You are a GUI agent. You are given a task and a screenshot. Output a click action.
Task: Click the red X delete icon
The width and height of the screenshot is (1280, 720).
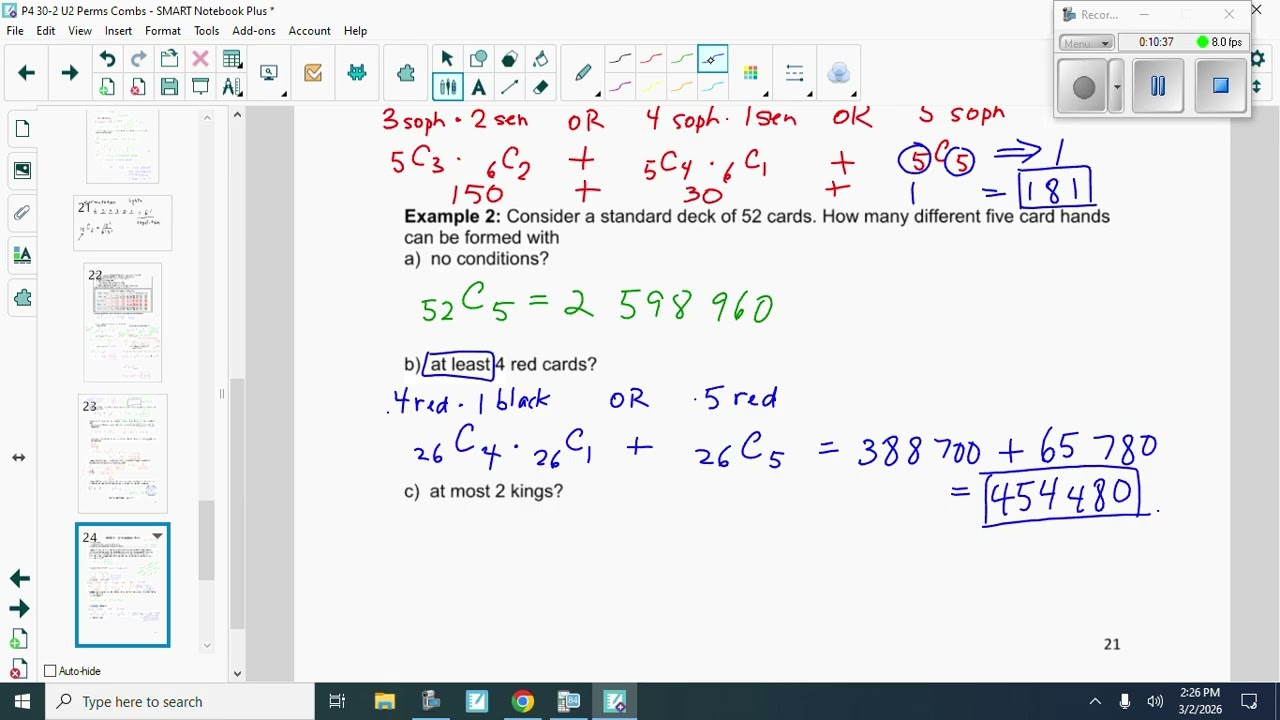pos(200,59)
